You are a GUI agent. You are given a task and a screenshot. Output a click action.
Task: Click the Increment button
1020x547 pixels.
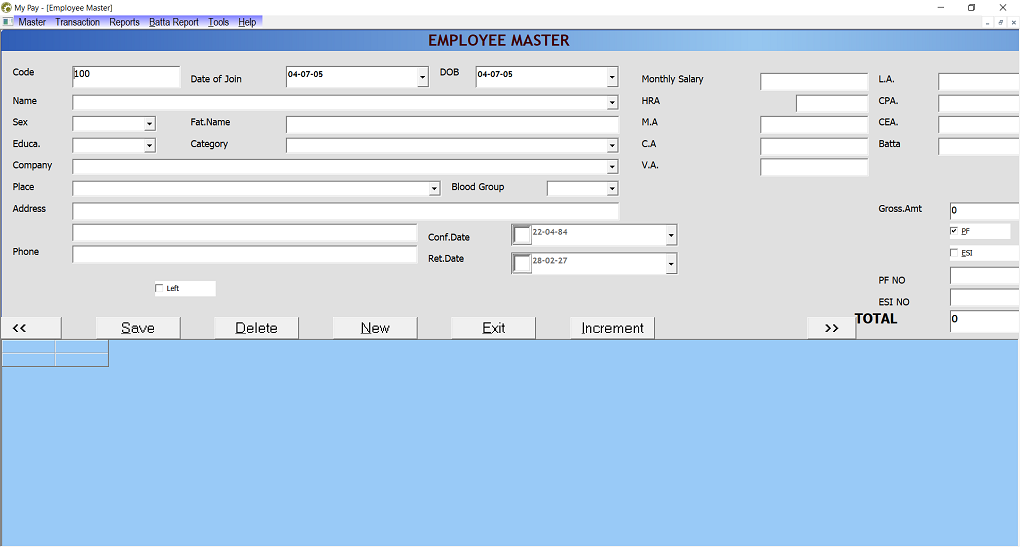click(x=612, y=328)
